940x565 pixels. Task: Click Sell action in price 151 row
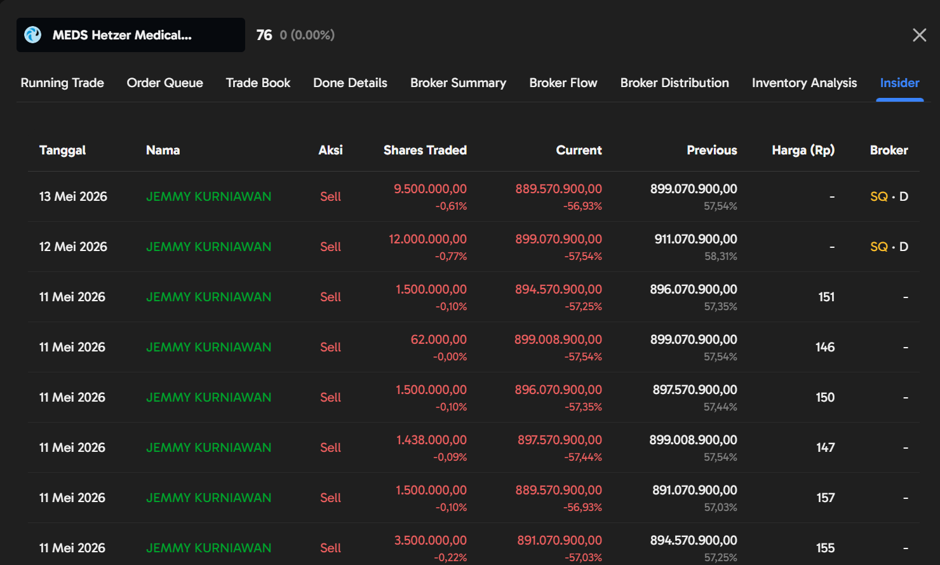(330, 297)
